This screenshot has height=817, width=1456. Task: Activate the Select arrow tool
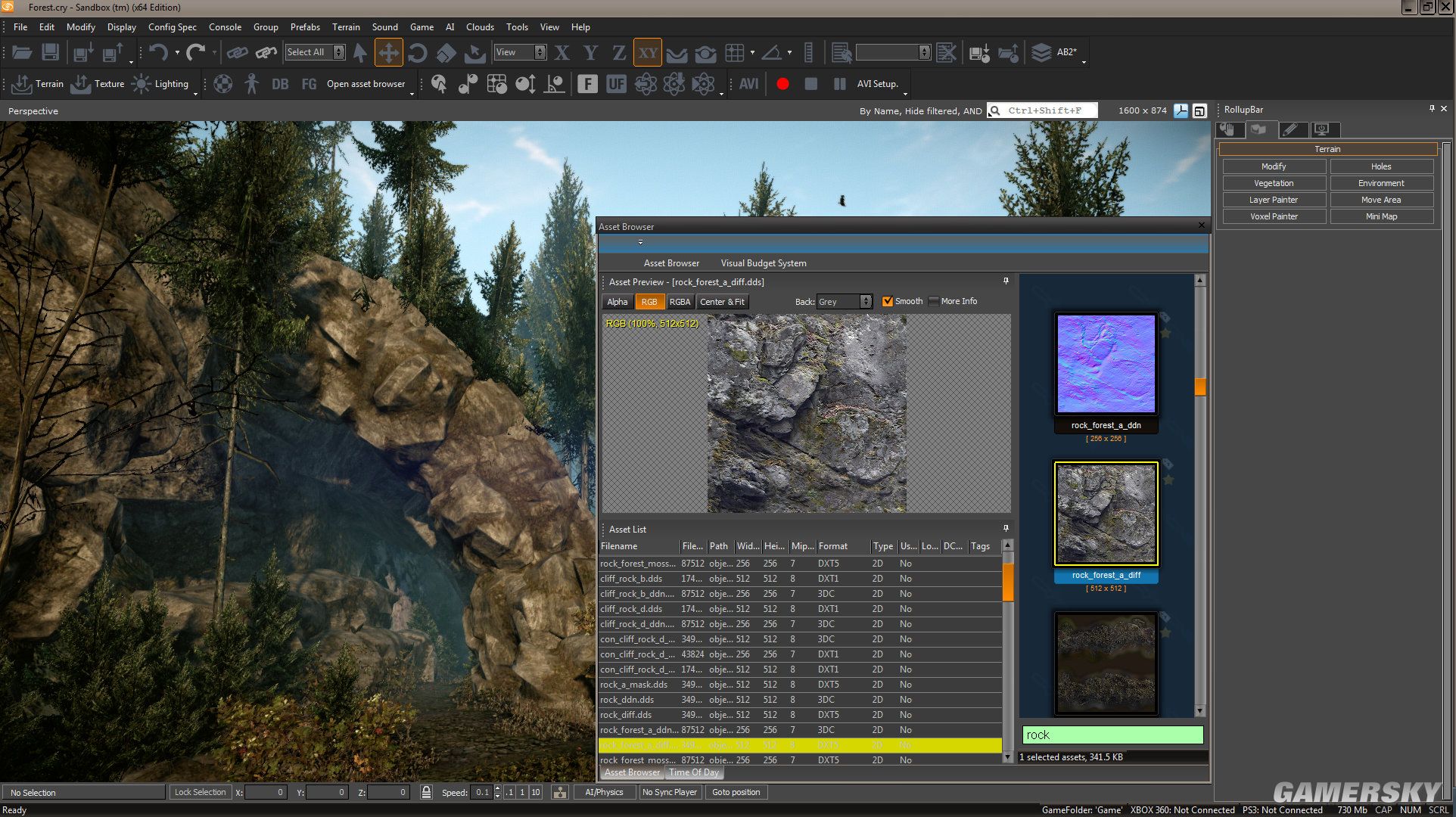360,52
